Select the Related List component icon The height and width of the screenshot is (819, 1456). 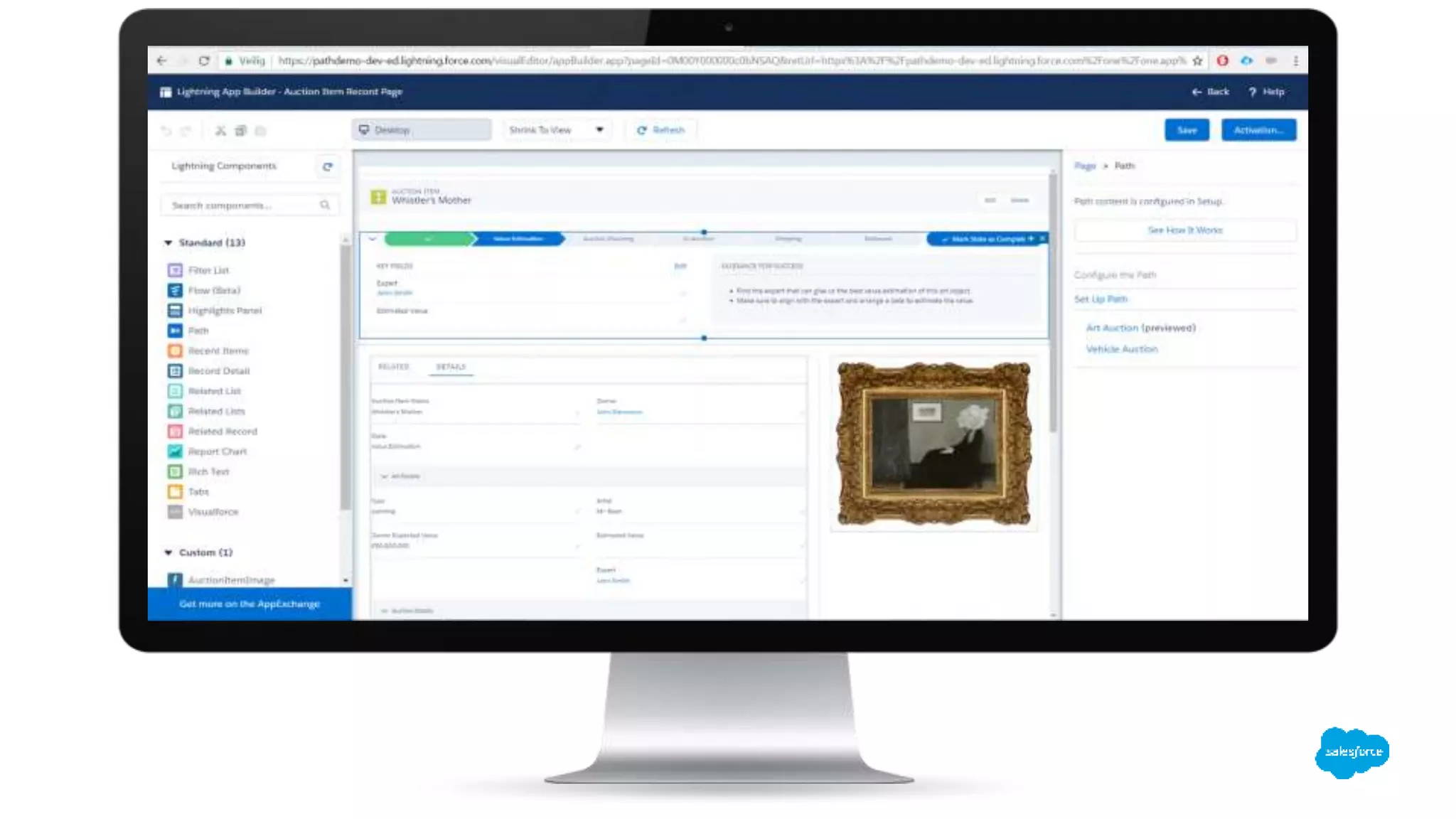click(x=175, y=391)
